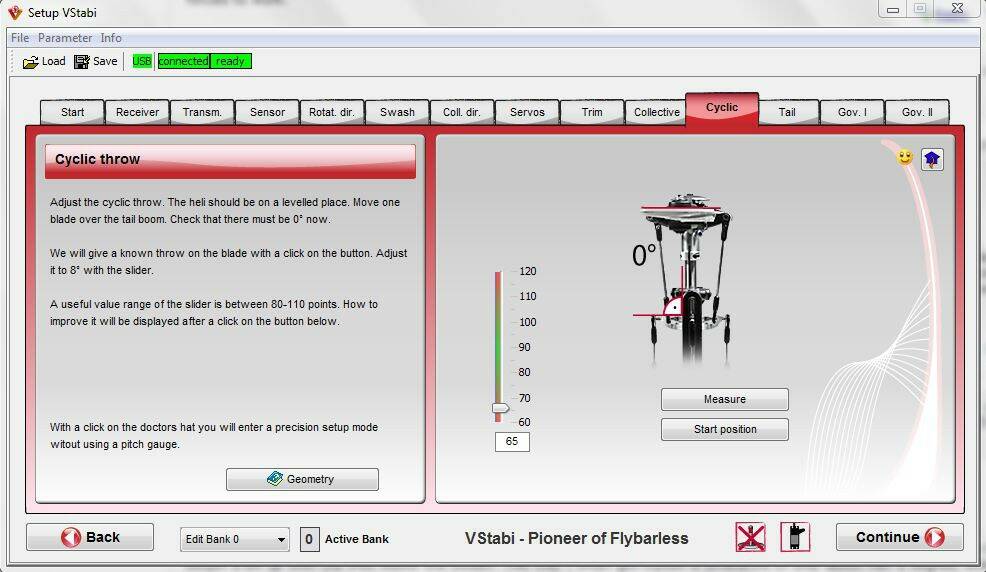986x572 pixels.
Task: Switch to the Gov. II tab
Action: coord(917,113)
